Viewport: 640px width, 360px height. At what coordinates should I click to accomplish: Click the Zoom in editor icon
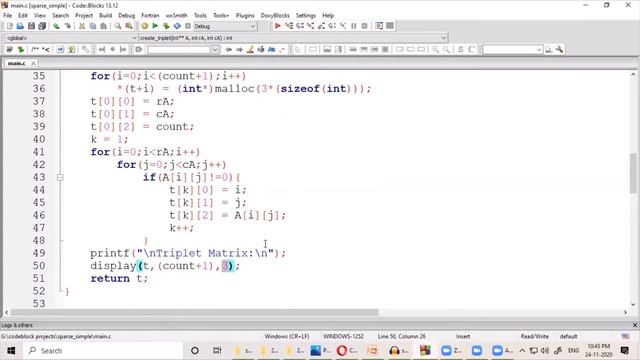tap(436, 49)
